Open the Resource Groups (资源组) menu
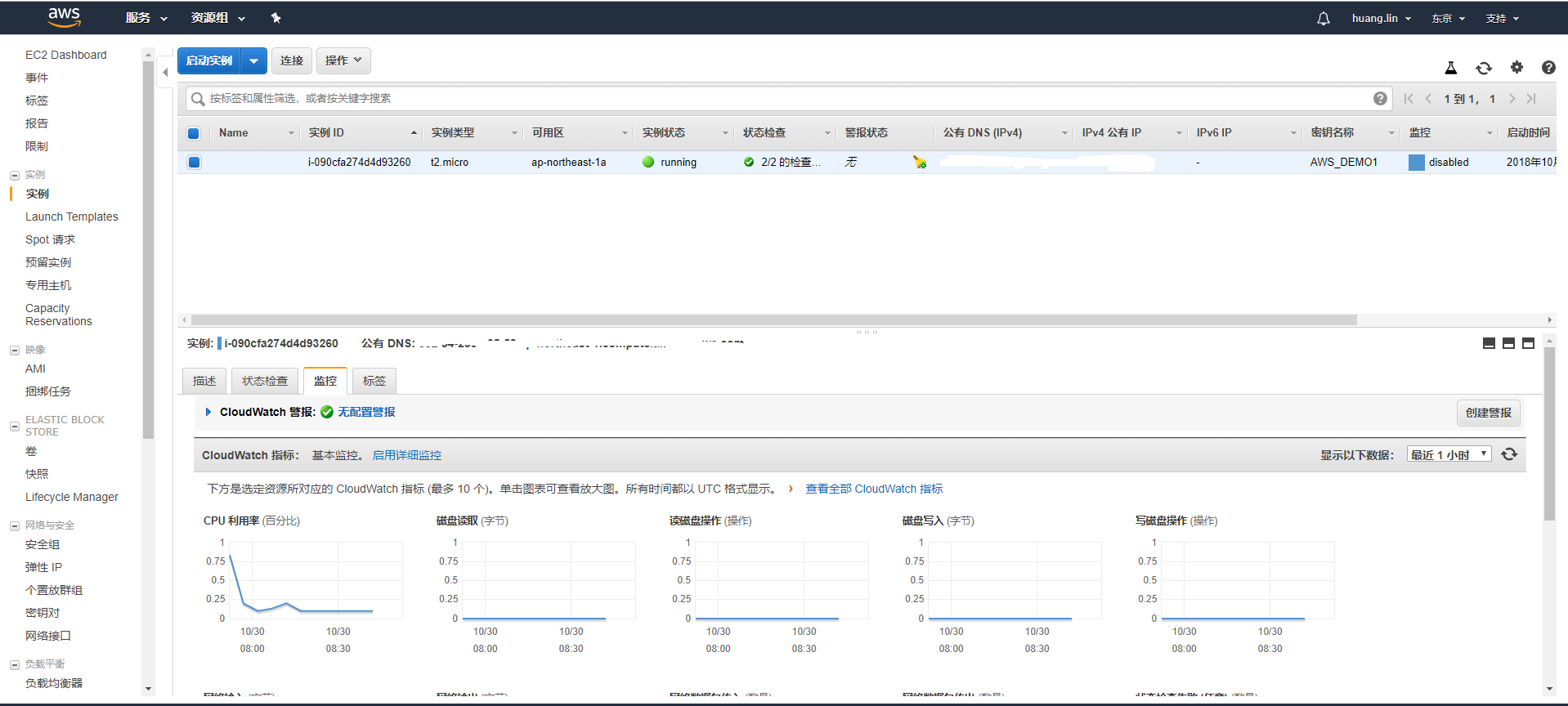Screen dimensions: 1568x706 pyautogui.click(x=217, y=18)
